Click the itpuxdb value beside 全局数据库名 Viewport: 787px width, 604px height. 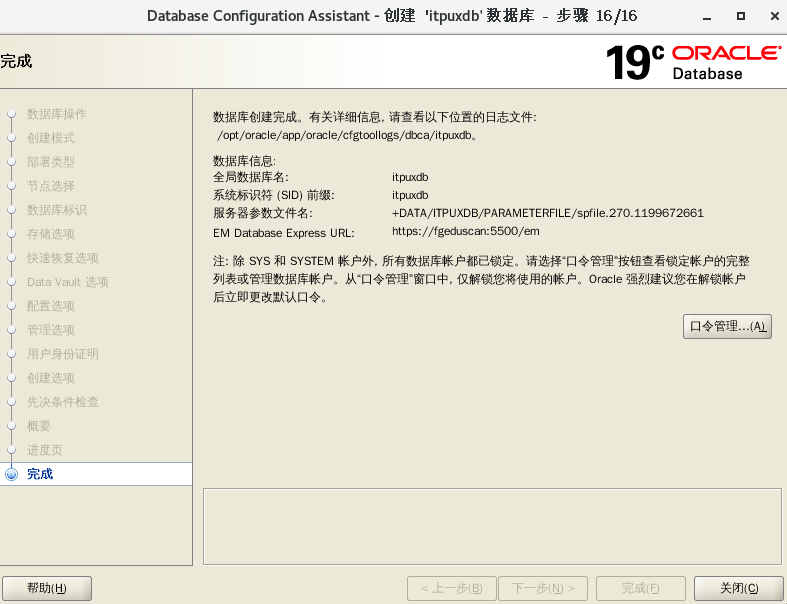(410, 177)
